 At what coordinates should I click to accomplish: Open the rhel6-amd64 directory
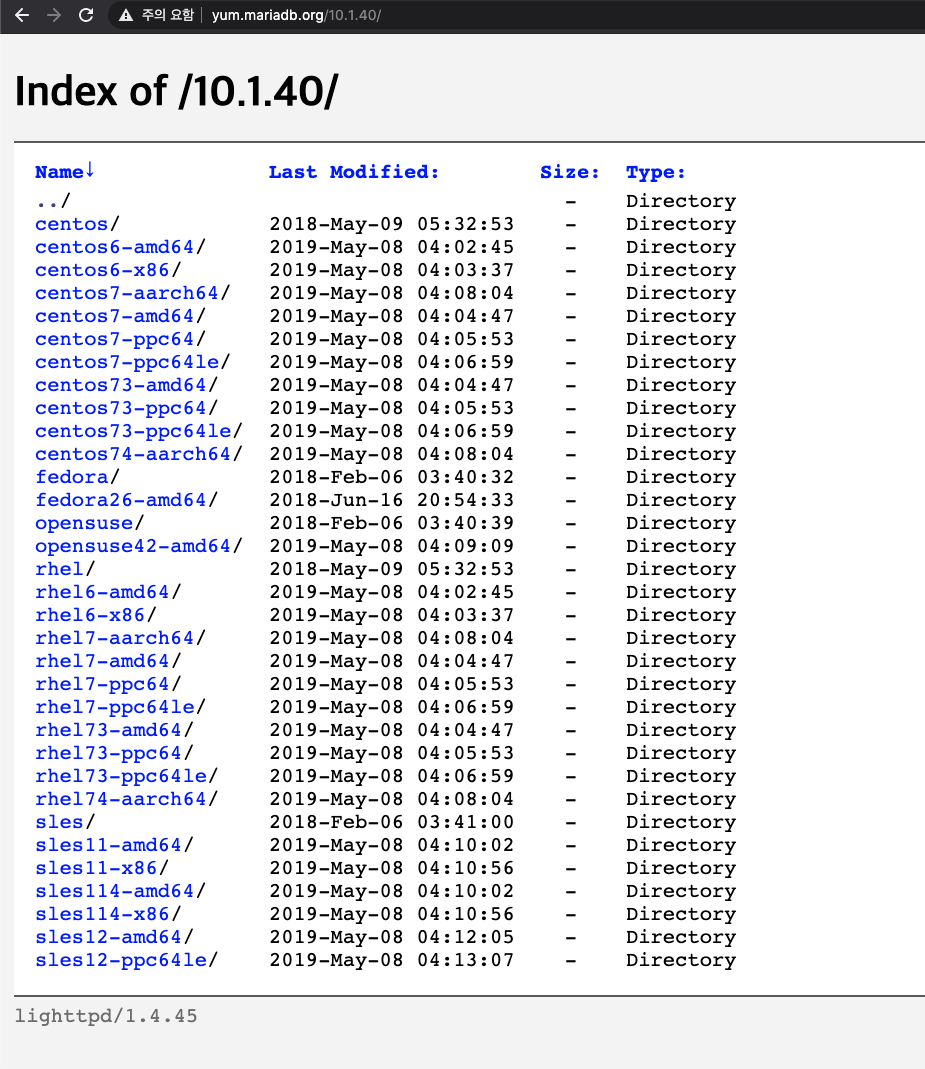[102, 592]
